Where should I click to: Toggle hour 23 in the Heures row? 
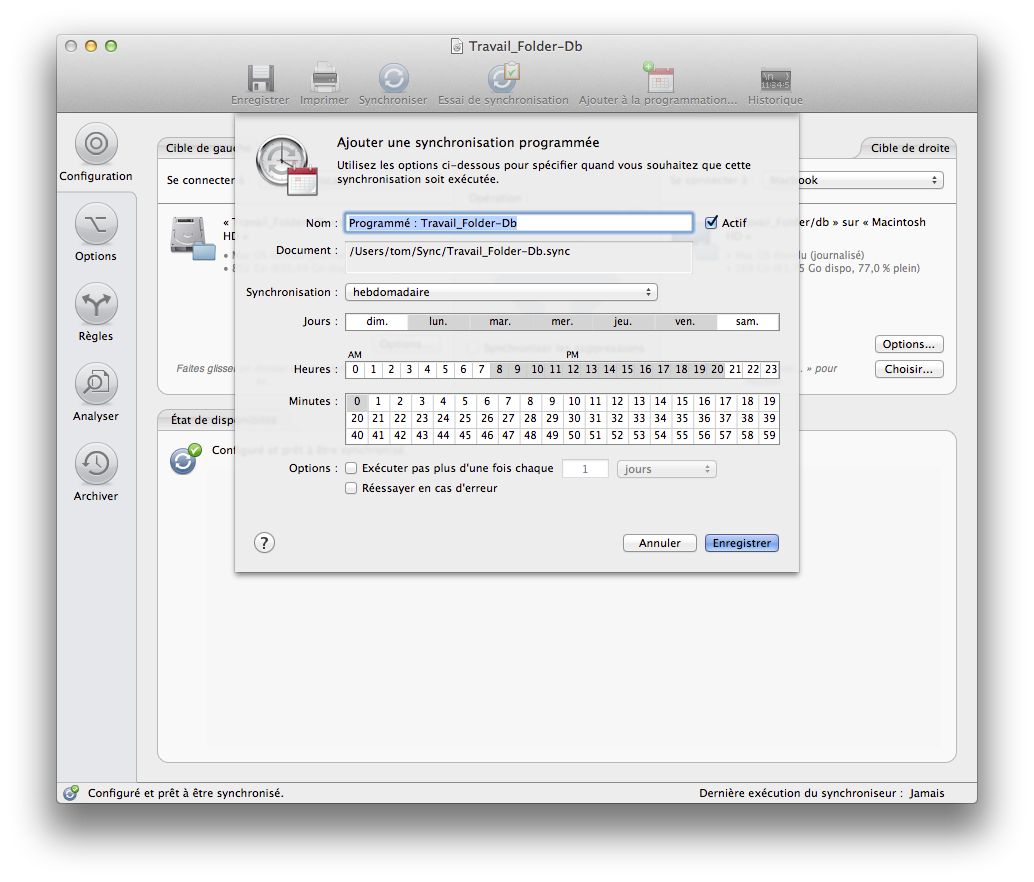point(771,369)
